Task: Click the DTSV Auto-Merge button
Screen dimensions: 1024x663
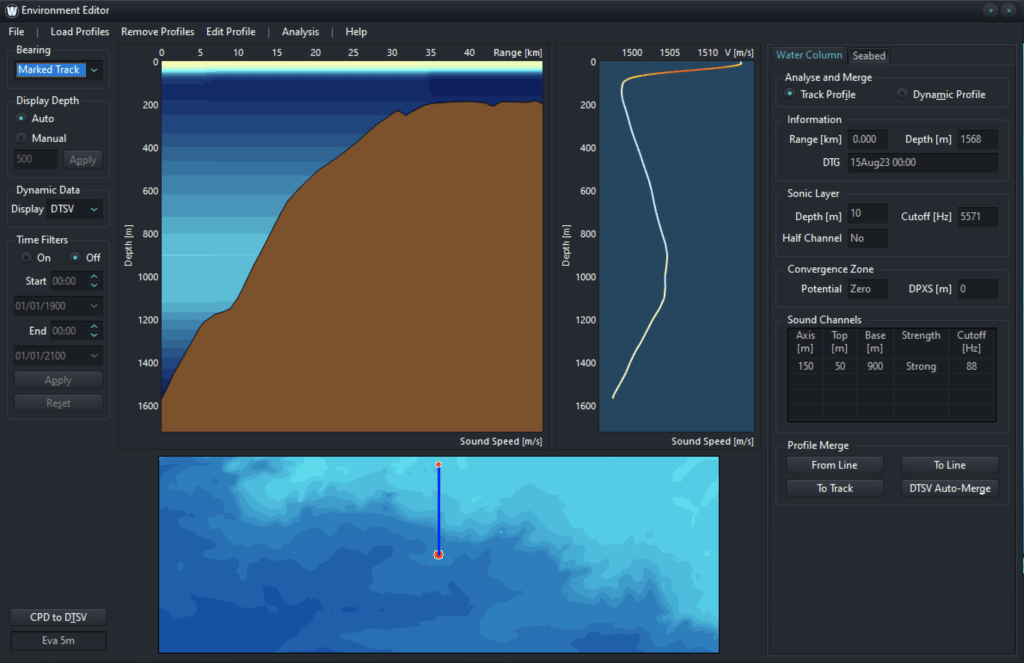Action: tap(948, 488)
